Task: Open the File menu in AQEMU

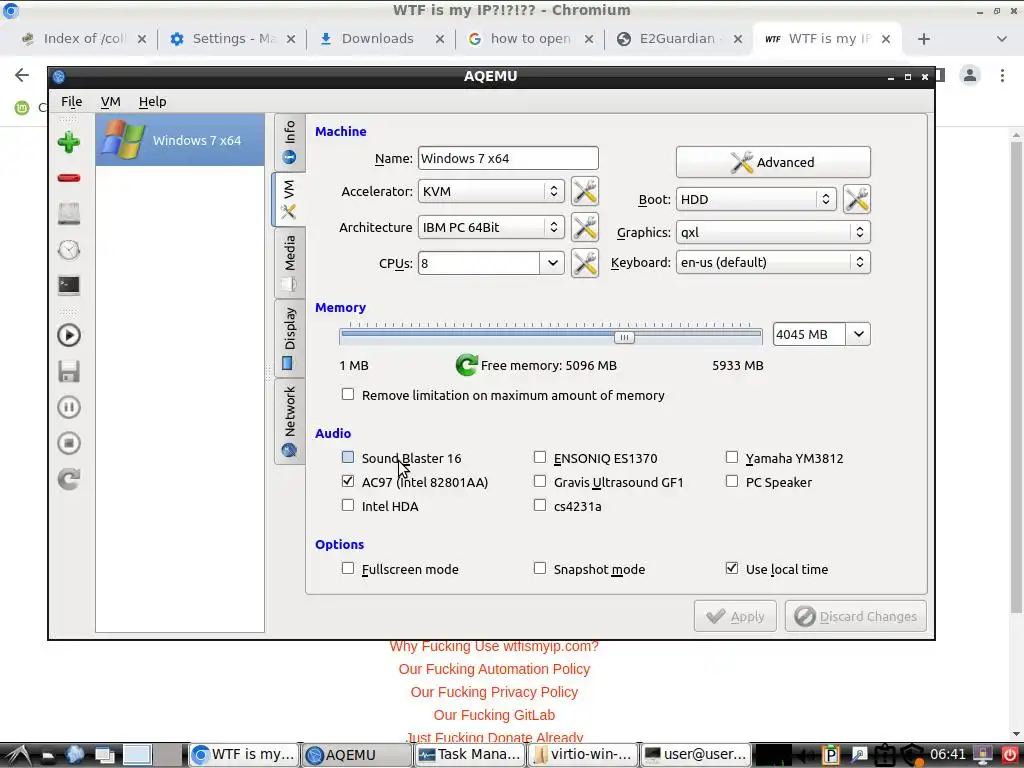Action: pyautogui.click(x=71, y=101)
